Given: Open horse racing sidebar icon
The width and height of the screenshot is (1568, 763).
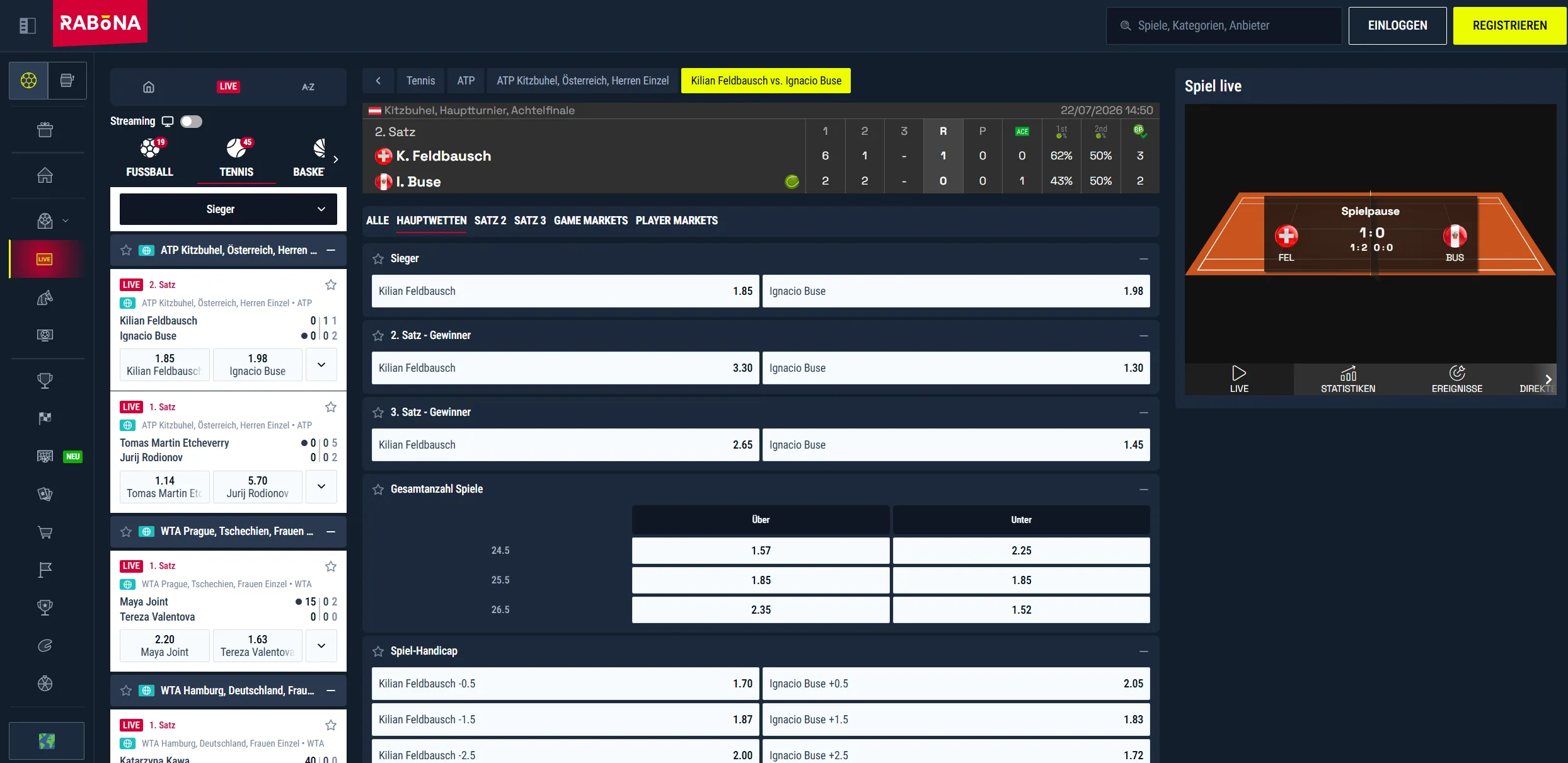Looking at the screenshot, I should pos(45,297).
